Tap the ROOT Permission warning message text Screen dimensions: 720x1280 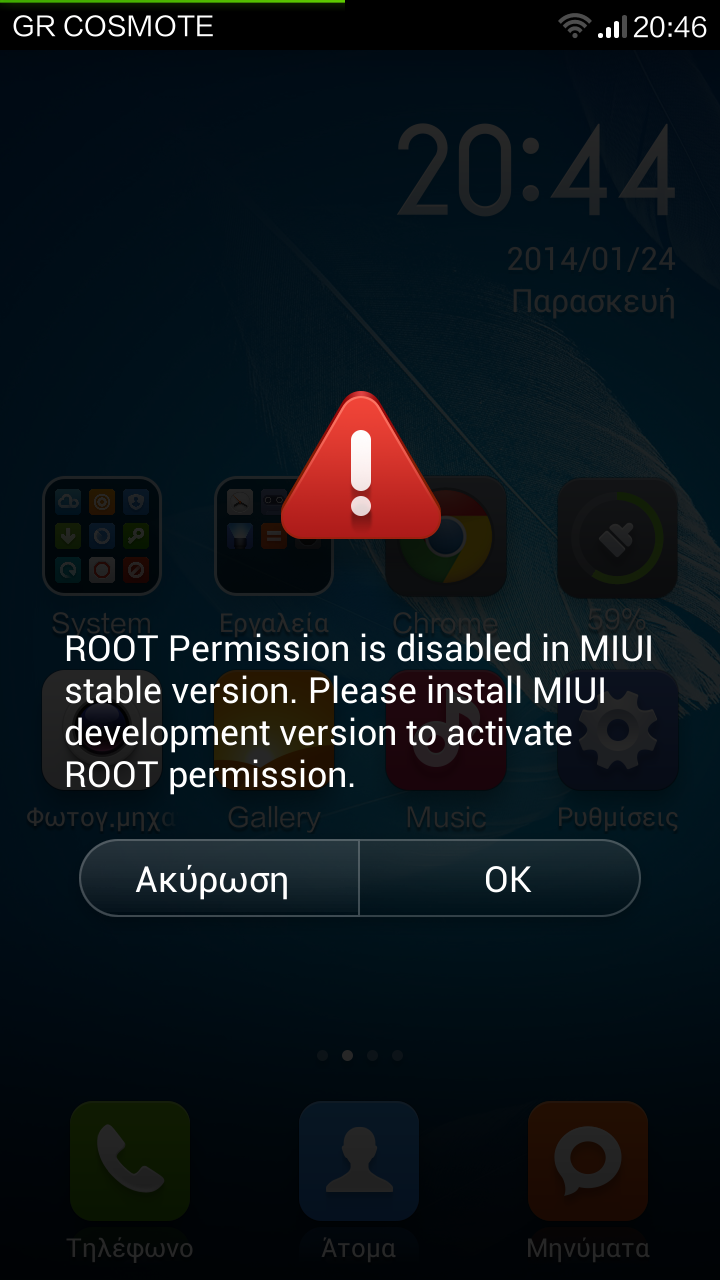point(359,712)
